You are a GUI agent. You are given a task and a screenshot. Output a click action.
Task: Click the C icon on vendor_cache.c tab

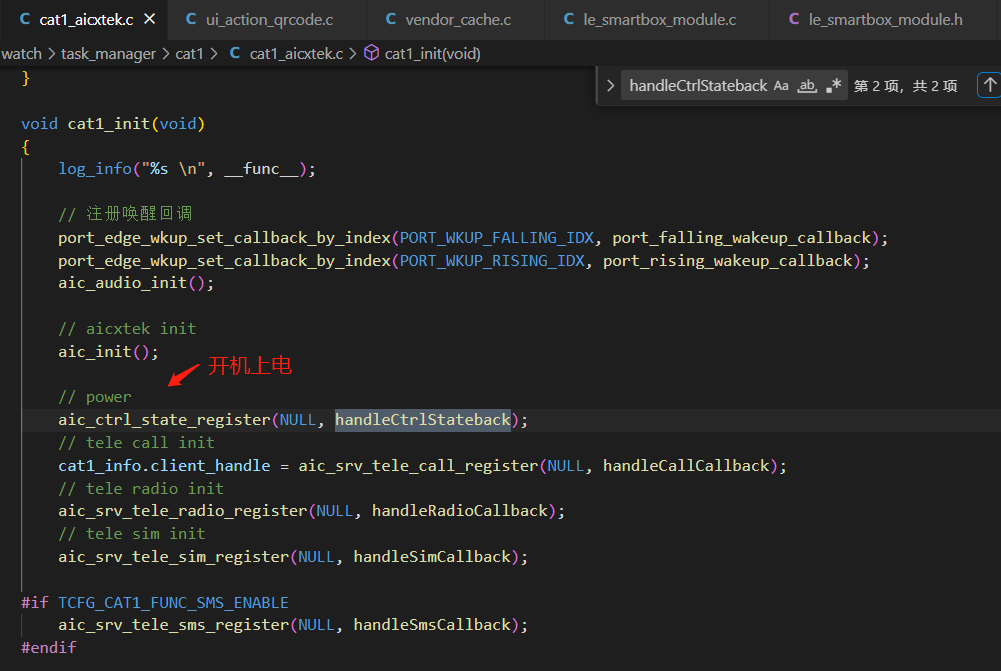pos(391,19)
